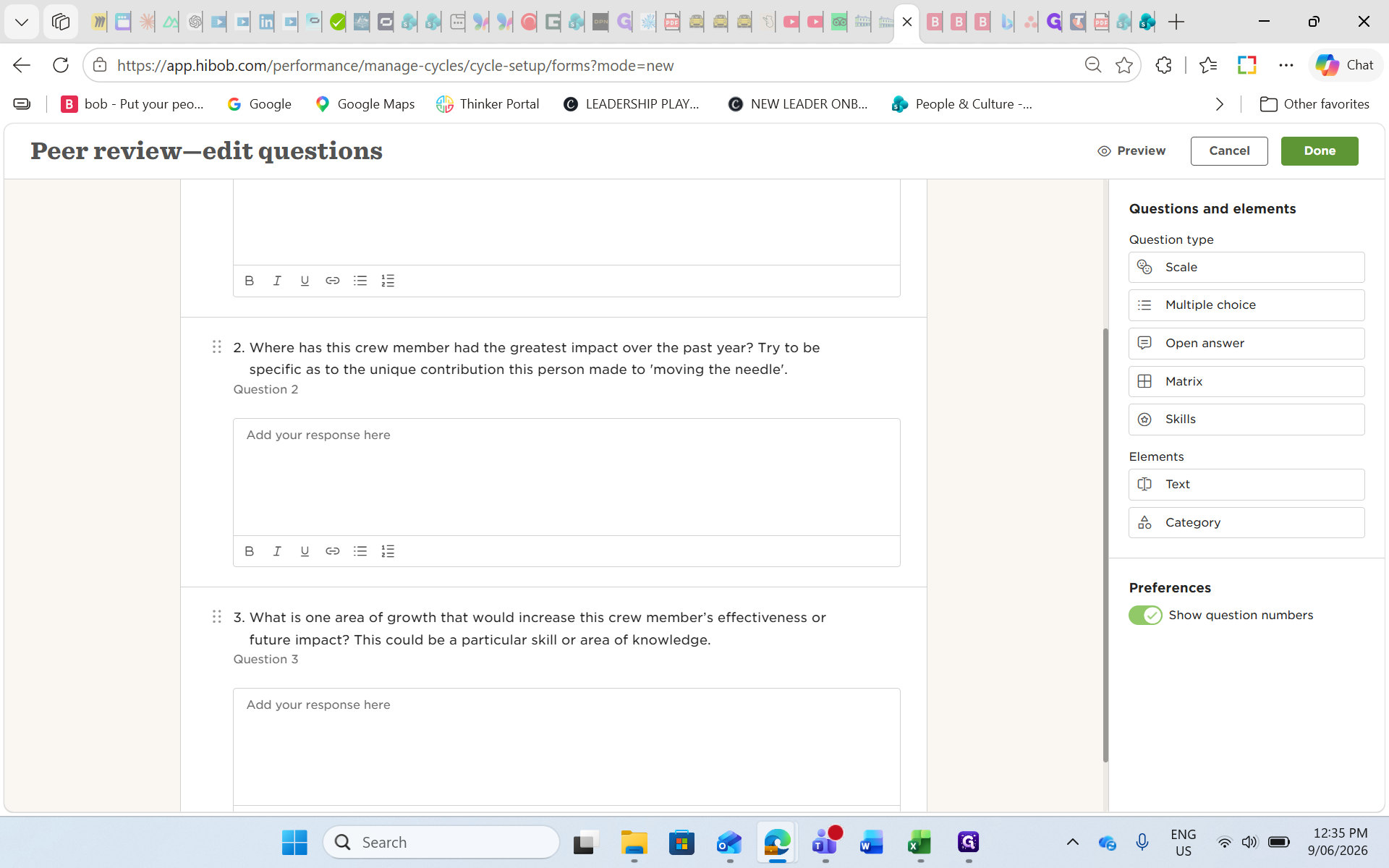The width and height of the screenshot is (1389, 868).
Task: Click browser back arrow
Action: point(22,65)
